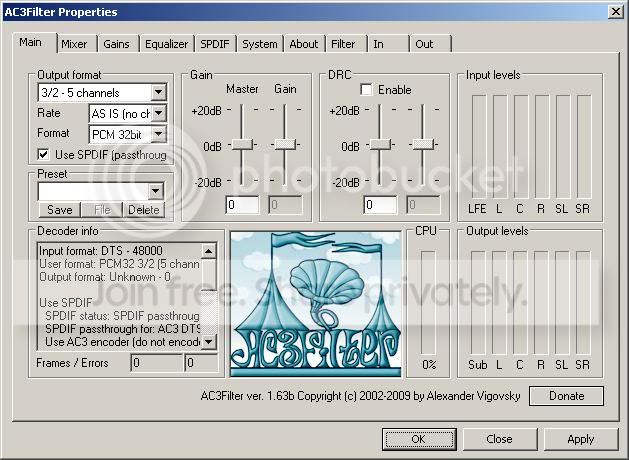Switch to the Mixer tab
This screenshot has height=460, width=629.
[x=74, y=44]
